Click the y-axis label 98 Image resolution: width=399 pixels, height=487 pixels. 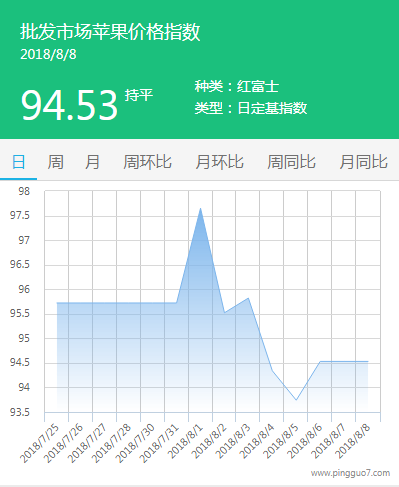(24, 191)
